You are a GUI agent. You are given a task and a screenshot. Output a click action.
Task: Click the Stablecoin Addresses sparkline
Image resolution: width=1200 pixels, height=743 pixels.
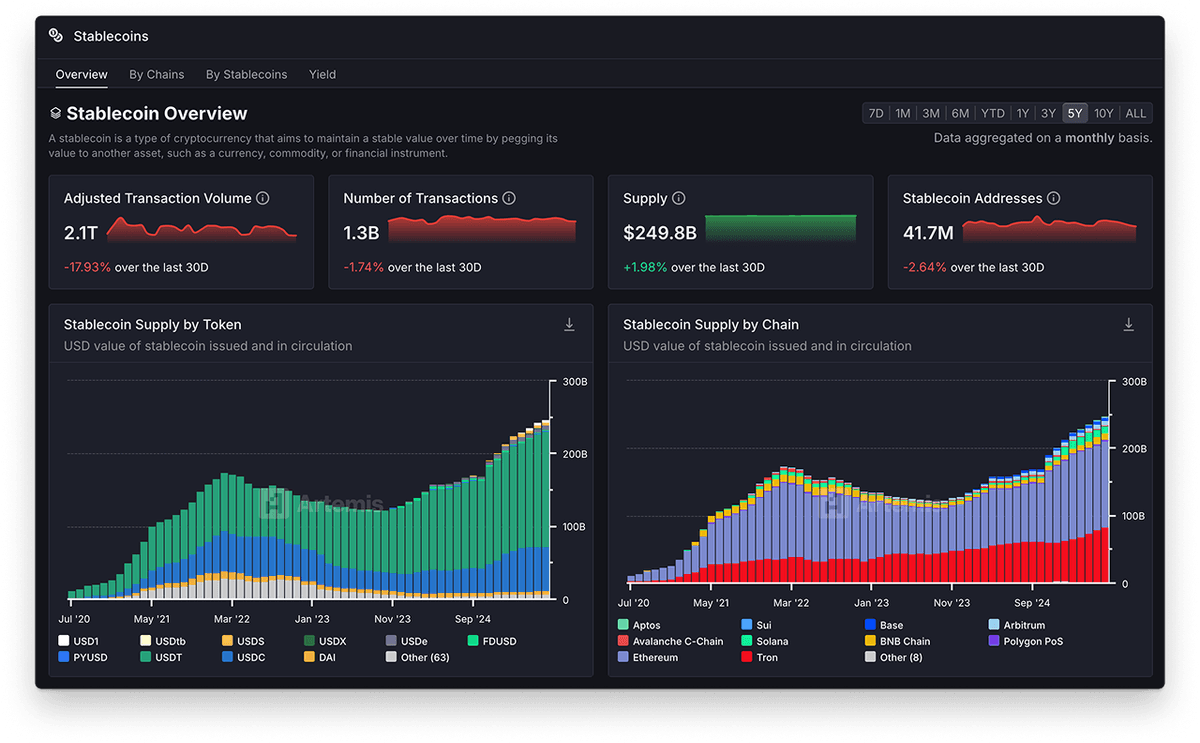tap(1049, 229)
